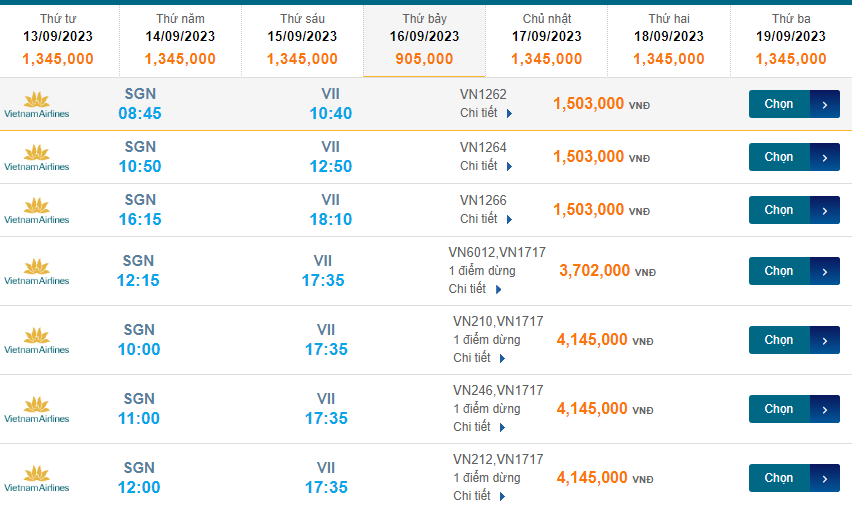Click arrow icon on VN1262 Chọn button
Screen dimensions: 852x509
(825, 104)
